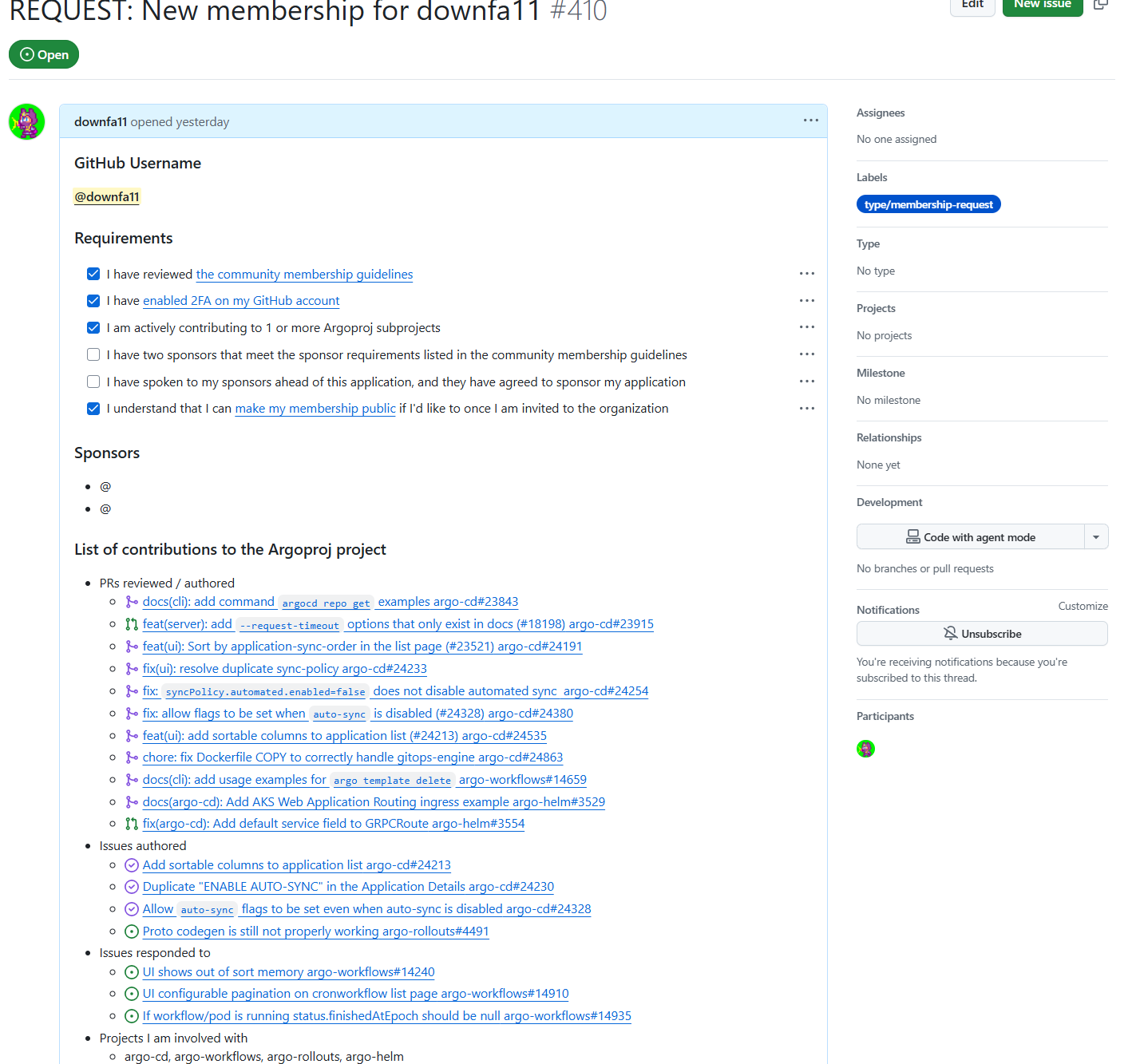Open the community membership guidelines link
Viewport: 1144px width, 1064px height.
[304, 274]
